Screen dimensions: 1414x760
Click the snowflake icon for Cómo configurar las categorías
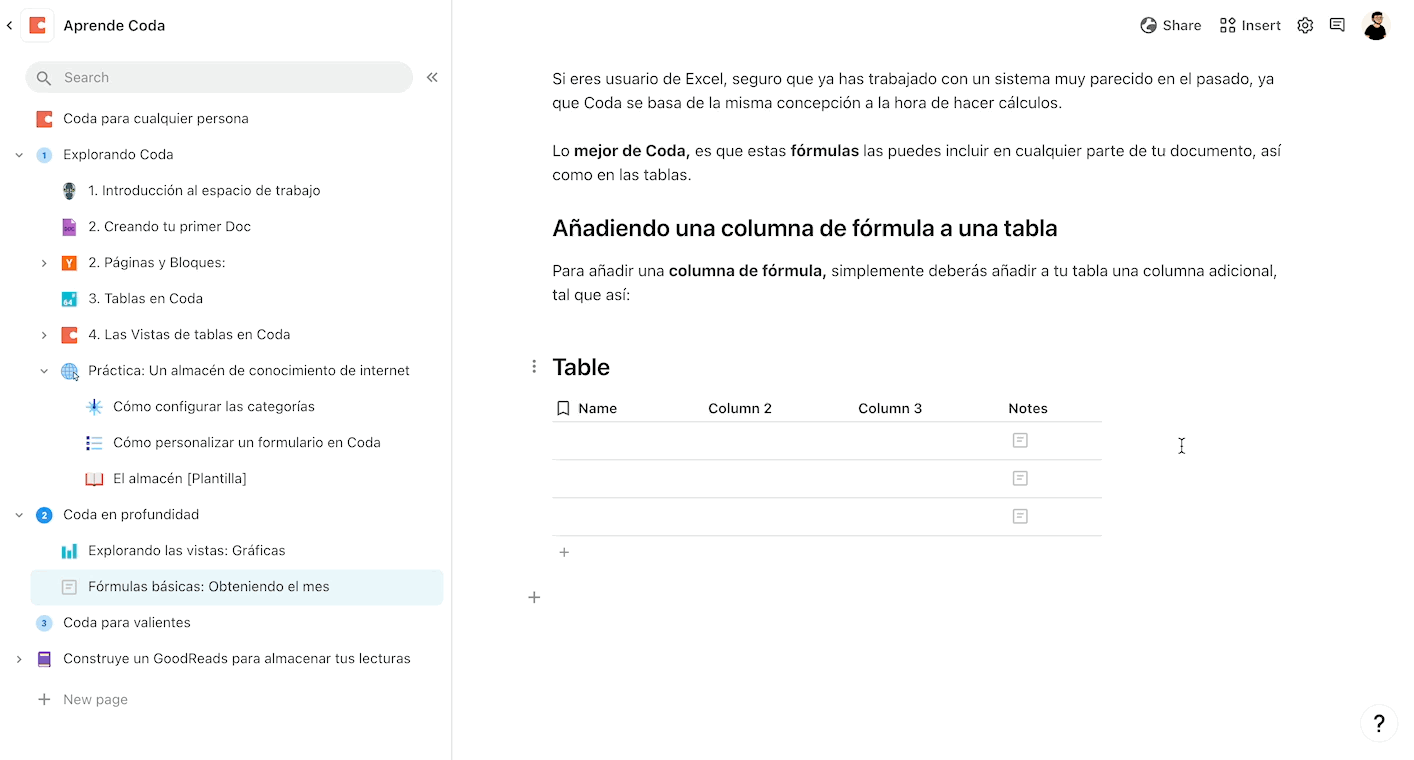[x=94, y=407]
